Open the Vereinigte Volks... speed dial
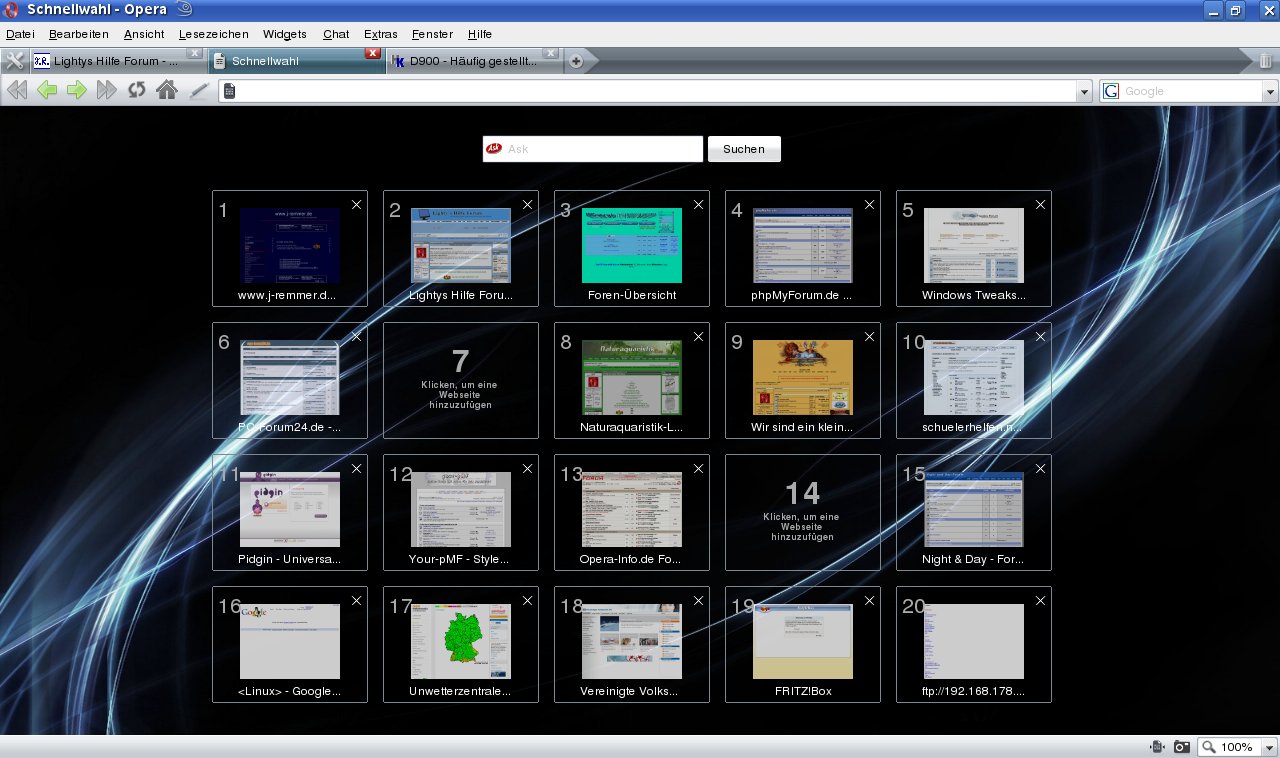 click(x=632, y=642)
